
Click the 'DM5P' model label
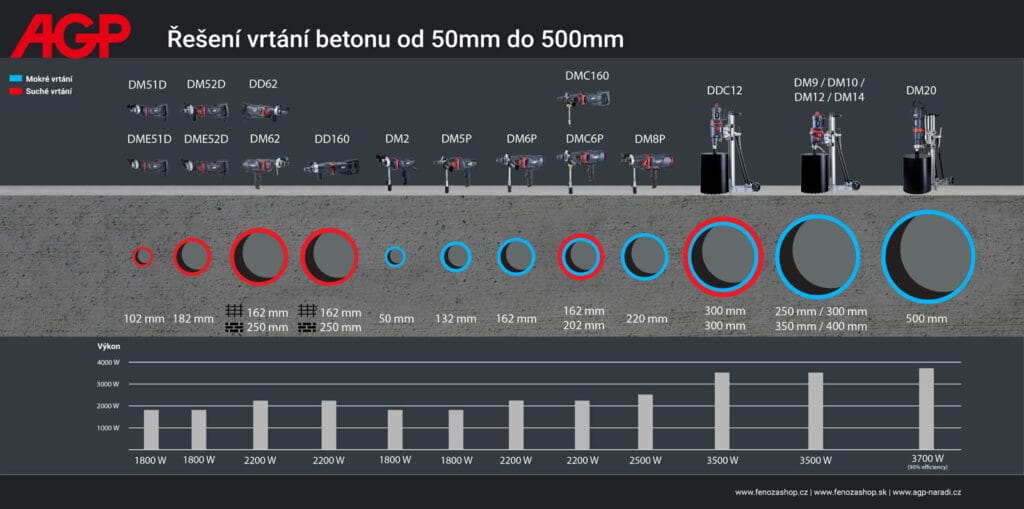click(x=456, y=139)
